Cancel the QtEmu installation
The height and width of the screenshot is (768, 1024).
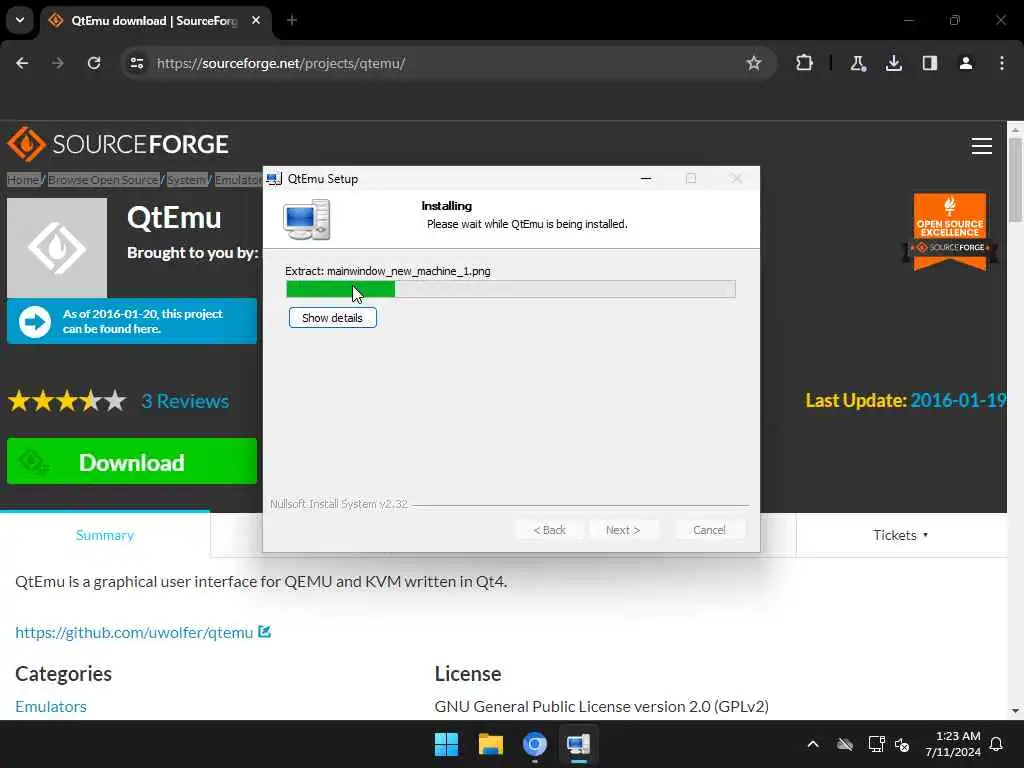(709, 530)
